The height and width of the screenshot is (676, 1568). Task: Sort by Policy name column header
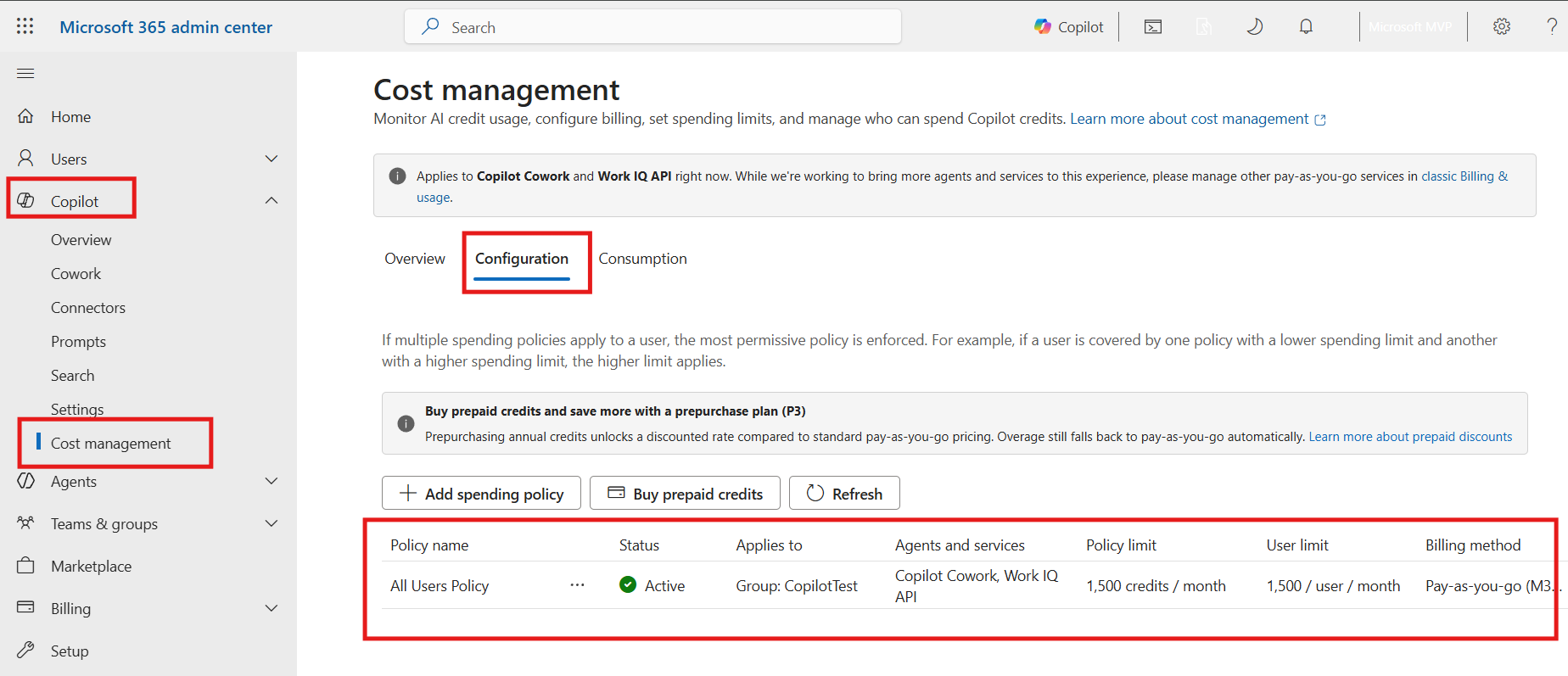click(429, 545)
